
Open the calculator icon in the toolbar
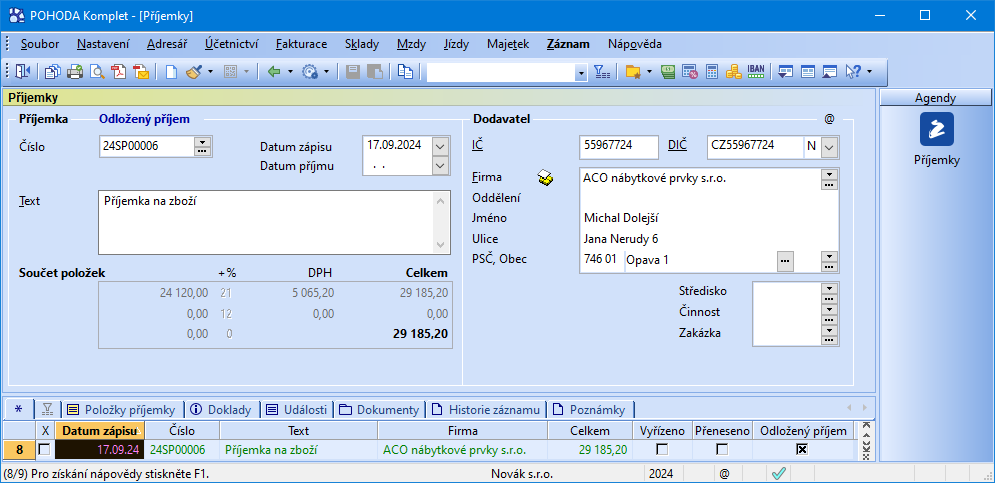711,72
